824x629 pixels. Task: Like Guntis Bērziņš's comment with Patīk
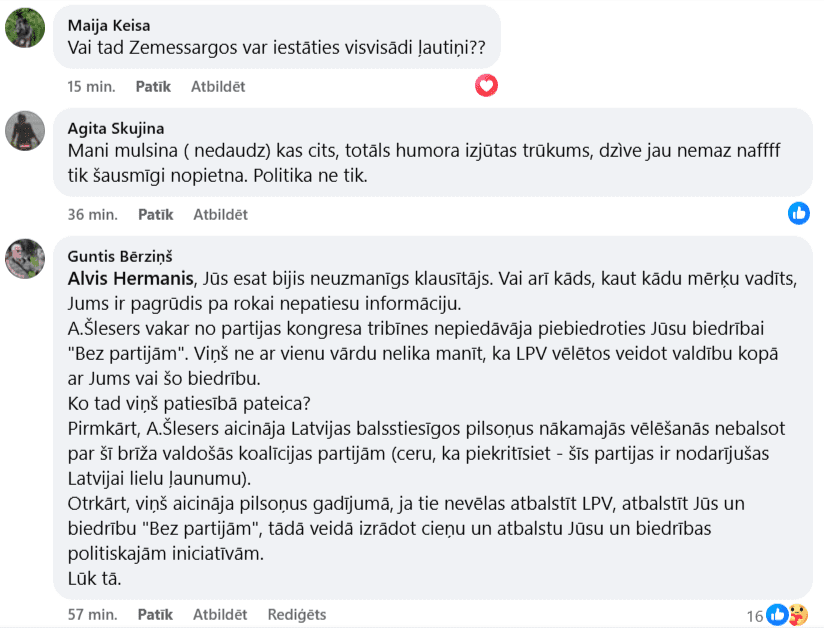tap(155, 615)
